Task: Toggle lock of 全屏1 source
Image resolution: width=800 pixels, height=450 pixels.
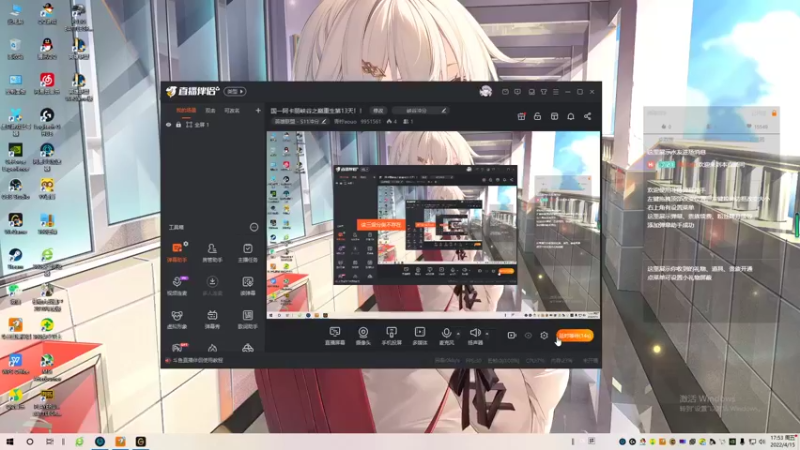Action: pyautogui.click(x=178, y=124)
